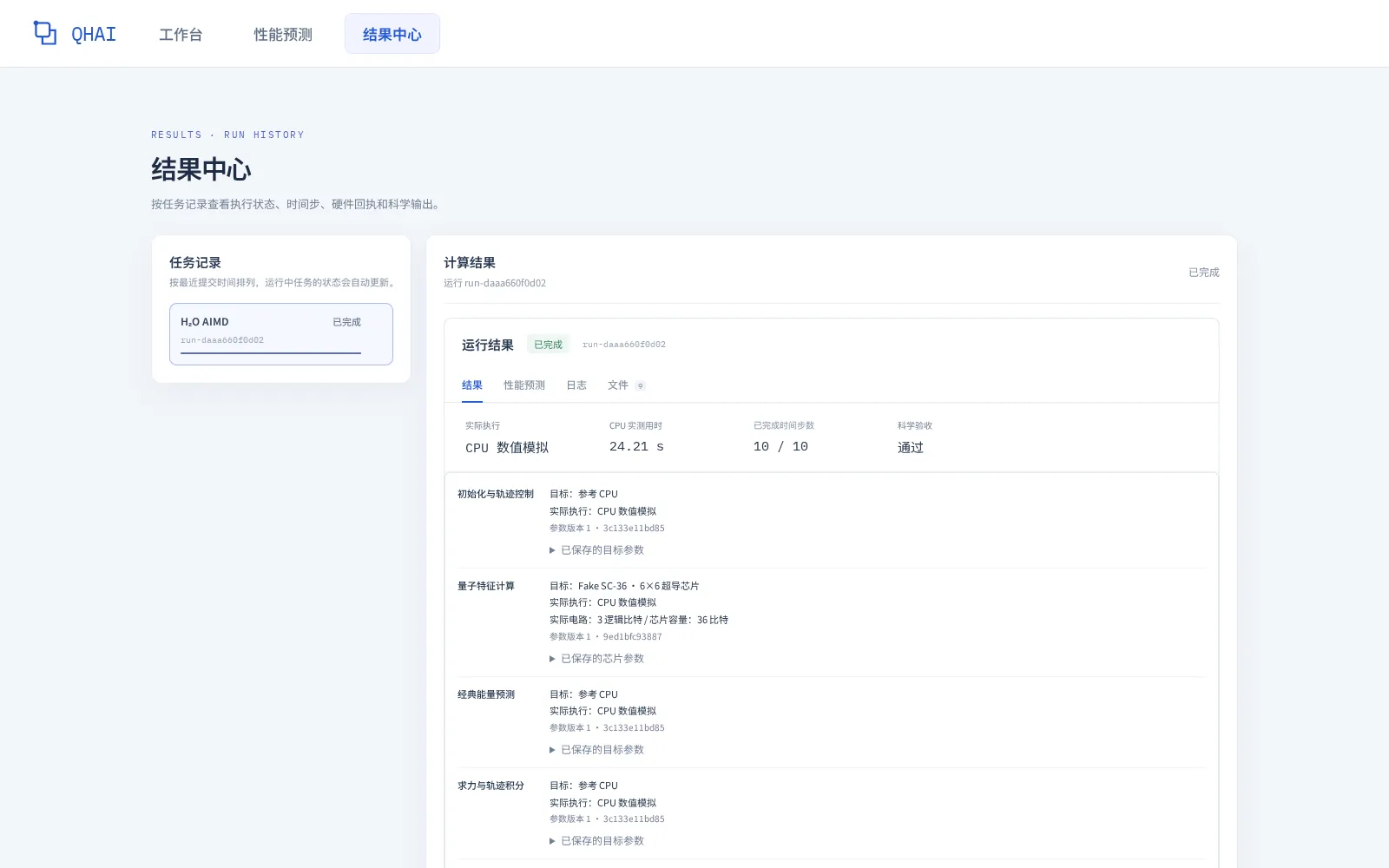Open the 文件 tab with count badge

[627, 385]
